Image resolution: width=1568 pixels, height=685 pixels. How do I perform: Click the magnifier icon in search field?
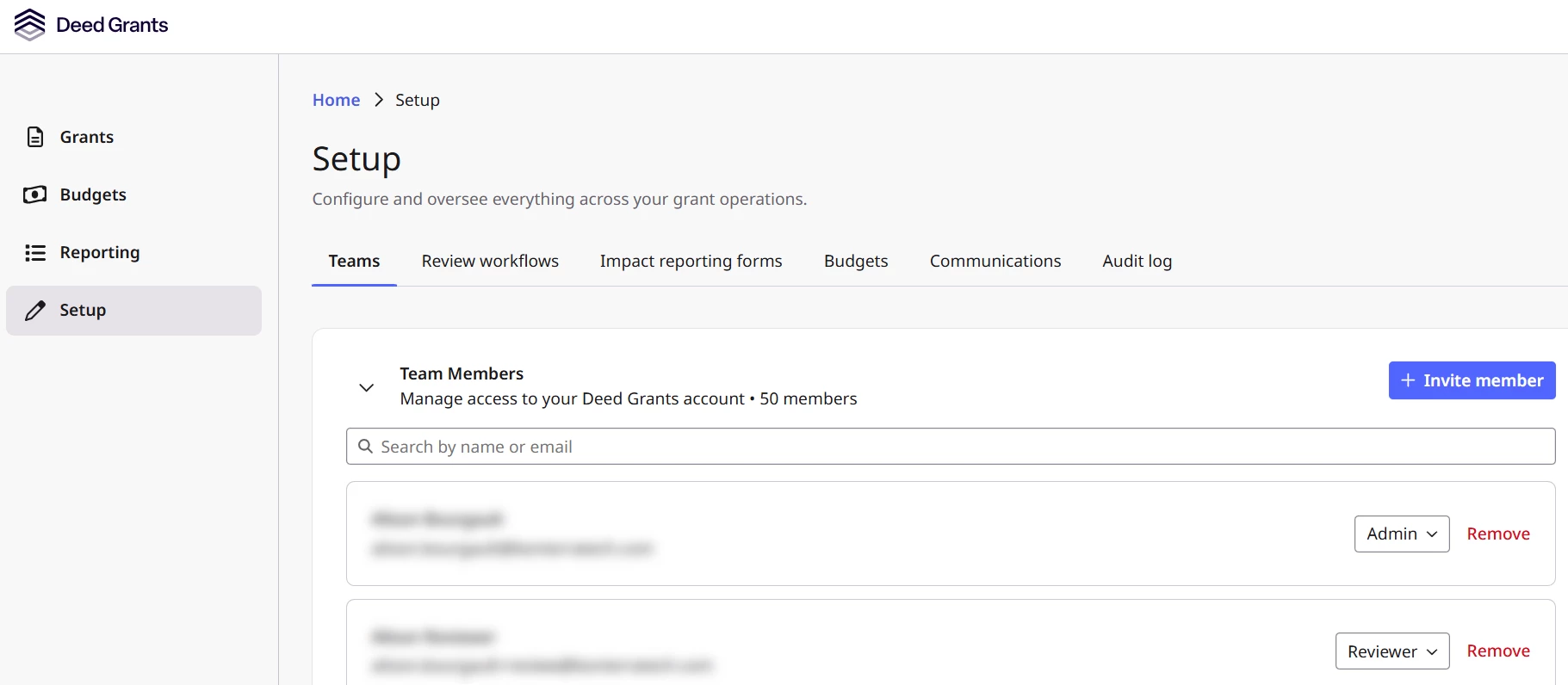pos(365,446)
